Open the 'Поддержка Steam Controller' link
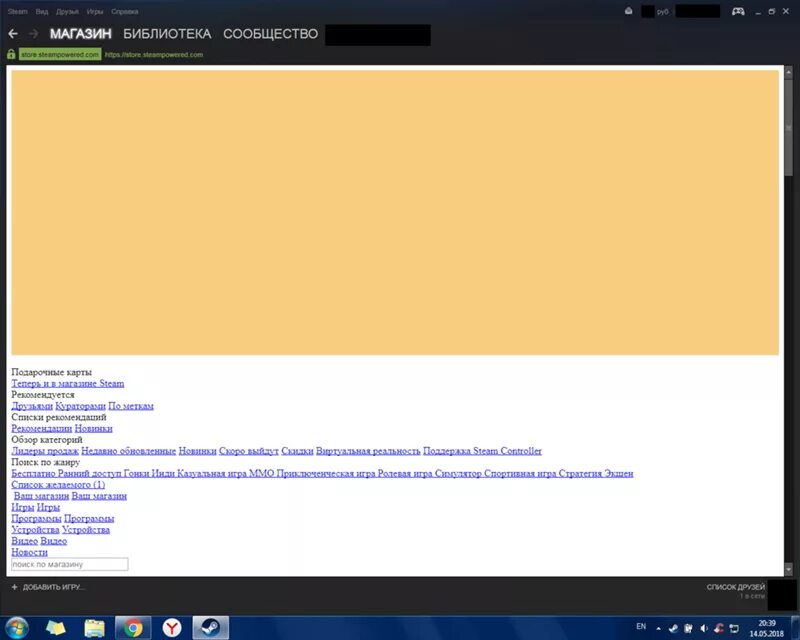The width and height of the screenshot is (800, 640). coord(482,451)
